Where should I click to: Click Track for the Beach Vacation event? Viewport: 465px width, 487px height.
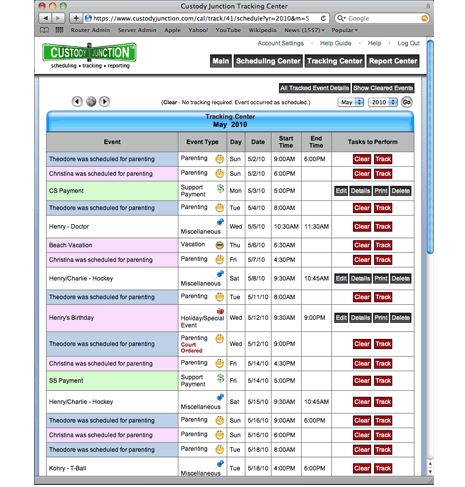click(383, 245)
